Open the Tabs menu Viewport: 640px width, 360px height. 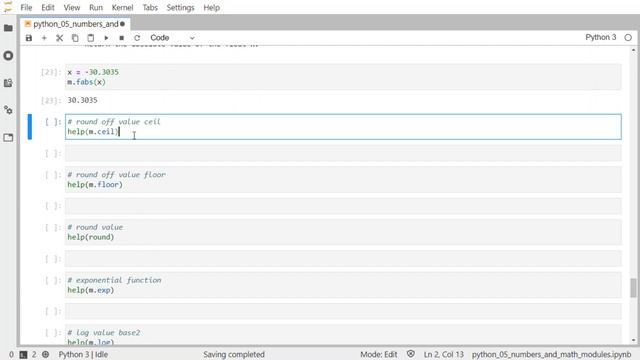click(x=150, y=7)
